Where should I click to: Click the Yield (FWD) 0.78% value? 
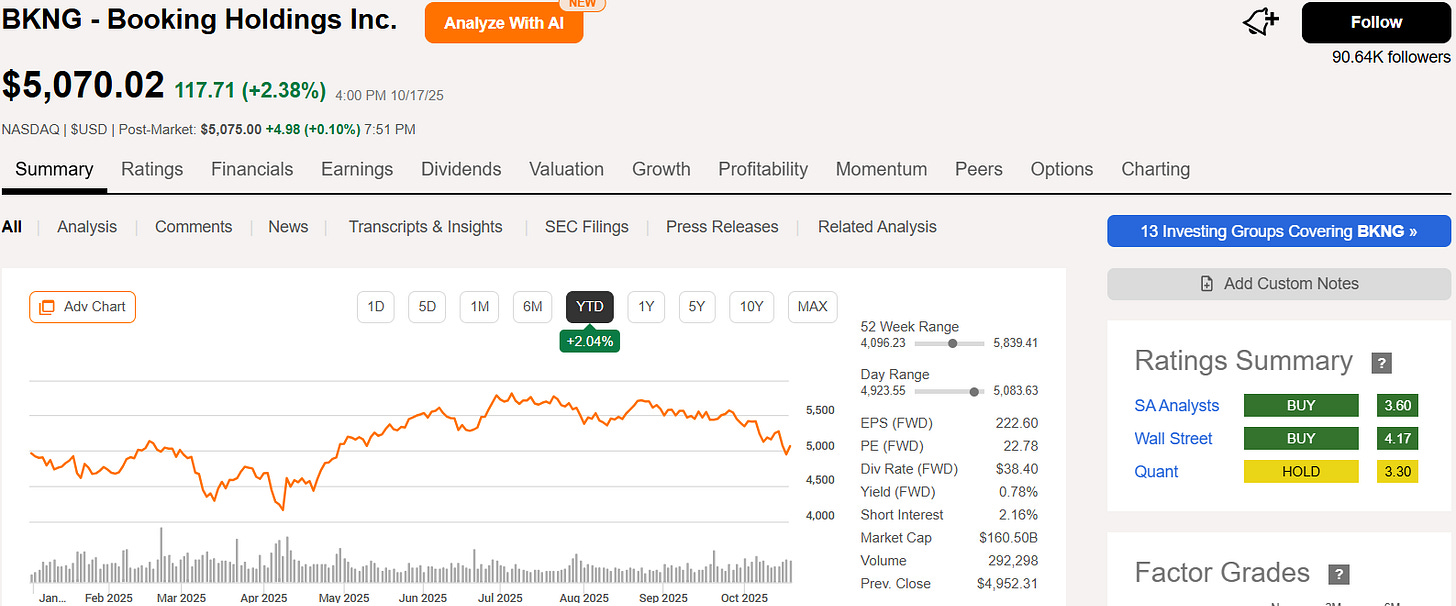click(x=1017, y=492)
